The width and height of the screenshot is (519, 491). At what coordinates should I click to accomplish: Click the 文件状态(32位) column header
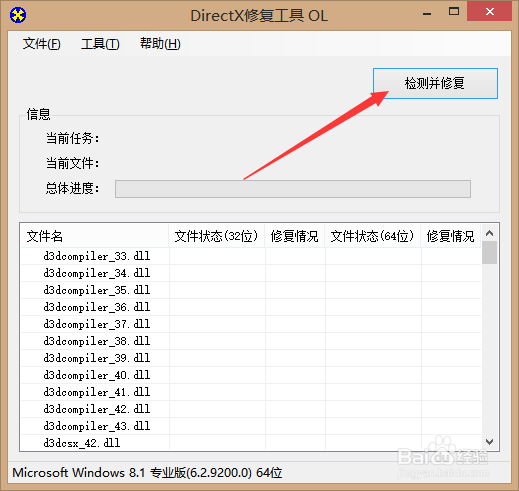[x=217, y=236]
